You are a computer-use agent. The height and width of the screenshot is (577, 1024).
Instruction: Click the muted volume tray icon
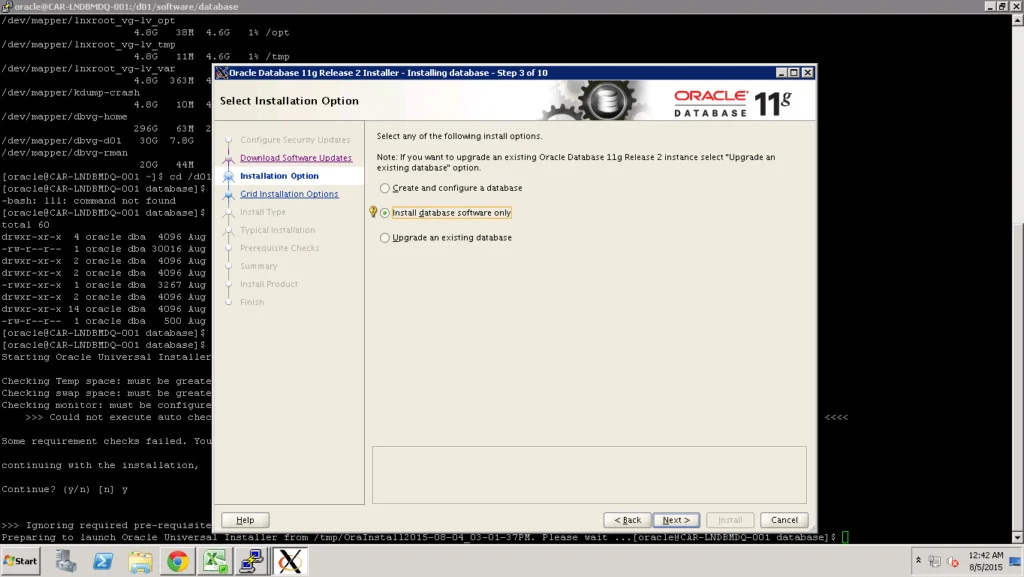953,561
